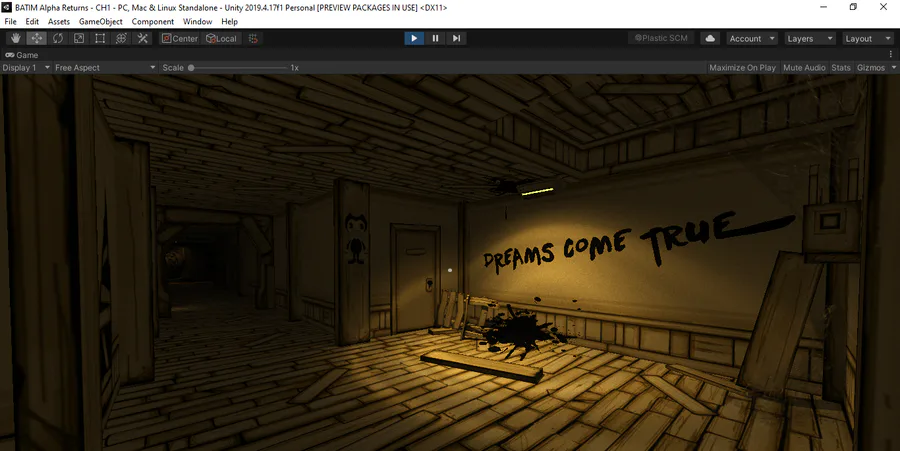Screen dimensions: 900x451
Task: Toggle Gizmos button
Action: [871, 68]
